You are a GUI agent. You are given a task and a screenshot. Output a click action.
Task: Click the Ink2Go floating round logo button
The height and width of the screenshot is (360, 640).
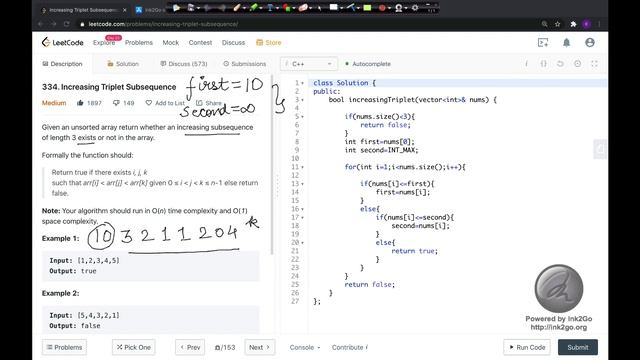(559, 289)
